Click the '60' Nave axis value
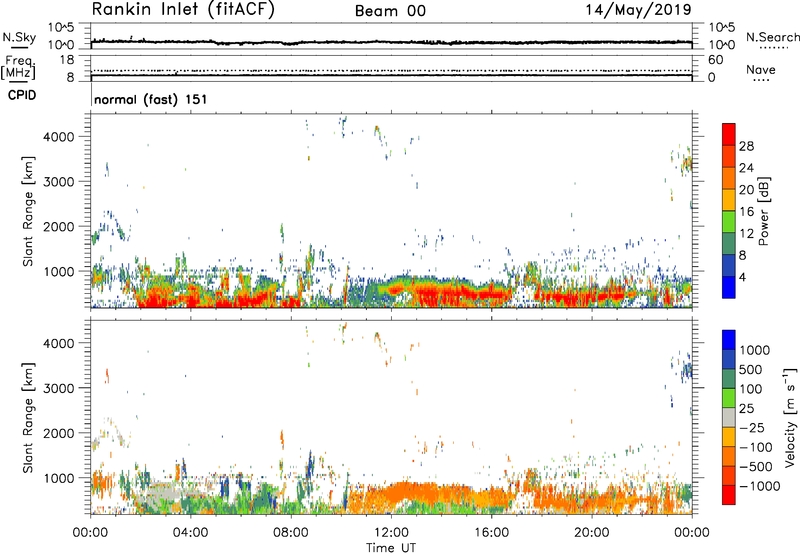This screenshot has width=800, height=554. (715, 60)
